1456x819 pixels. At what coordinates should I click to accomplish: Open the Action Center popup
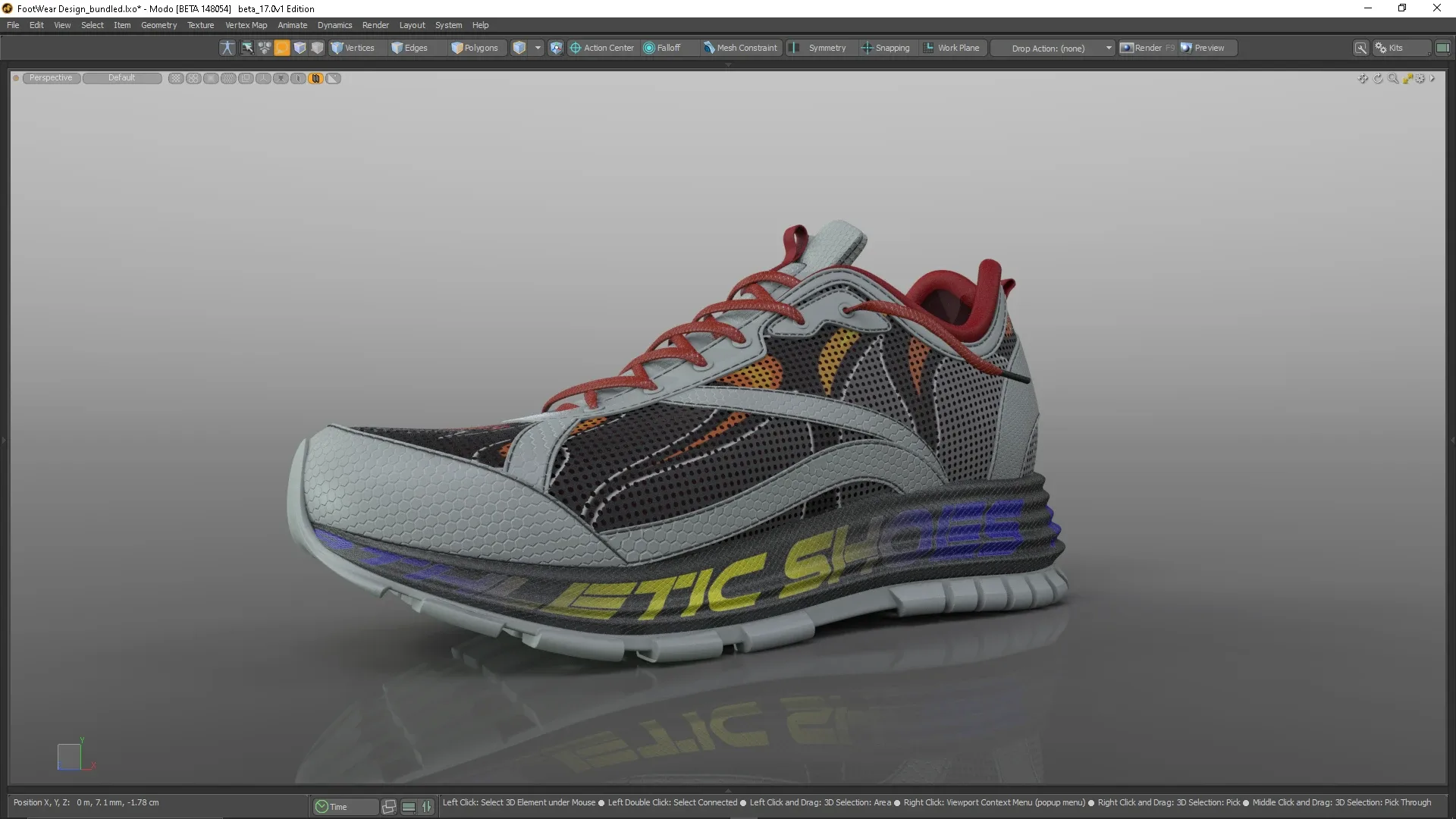(602, 48)
